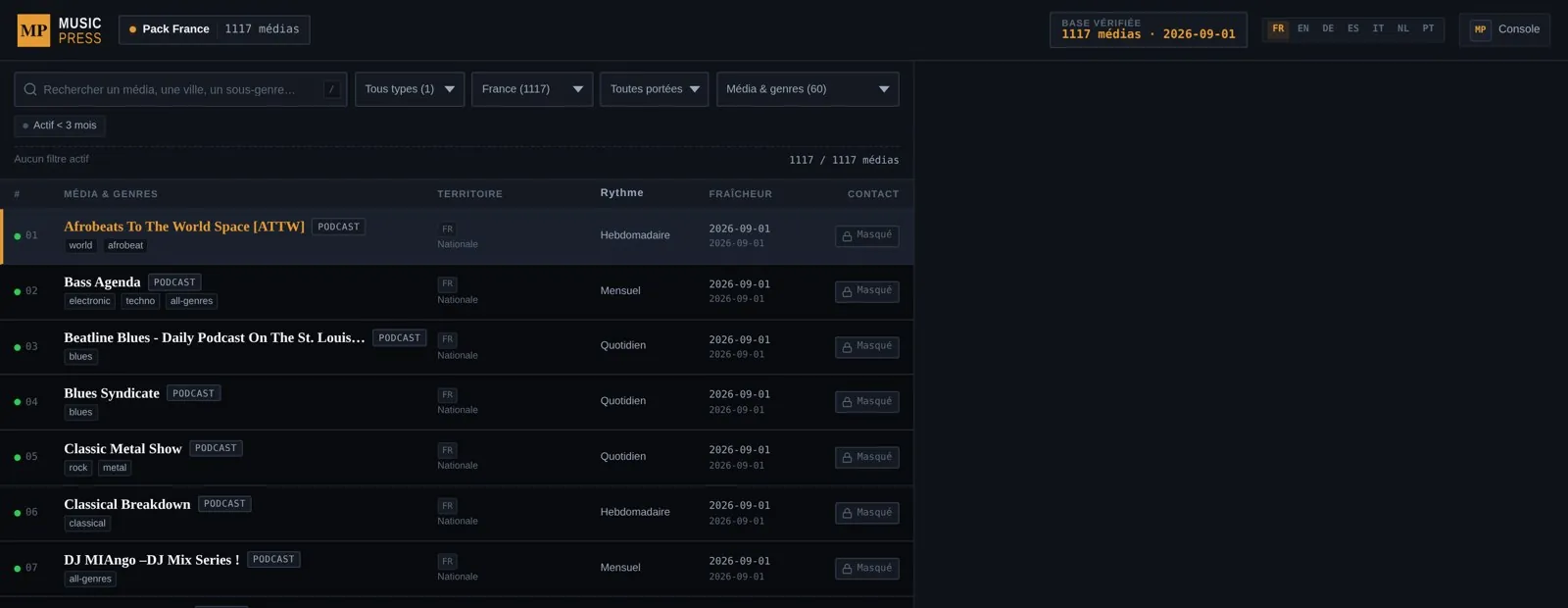This screenshot has height=608, width=1568.
Task: Open the Bass Agenda entry
Action: click(102, 282)
